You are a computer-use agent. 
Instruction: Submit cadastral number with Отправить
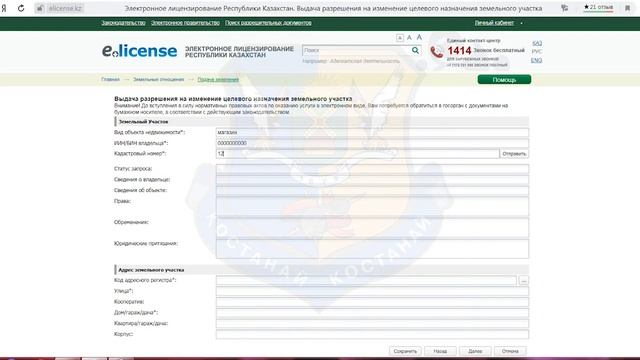click(x=514, y=153)
